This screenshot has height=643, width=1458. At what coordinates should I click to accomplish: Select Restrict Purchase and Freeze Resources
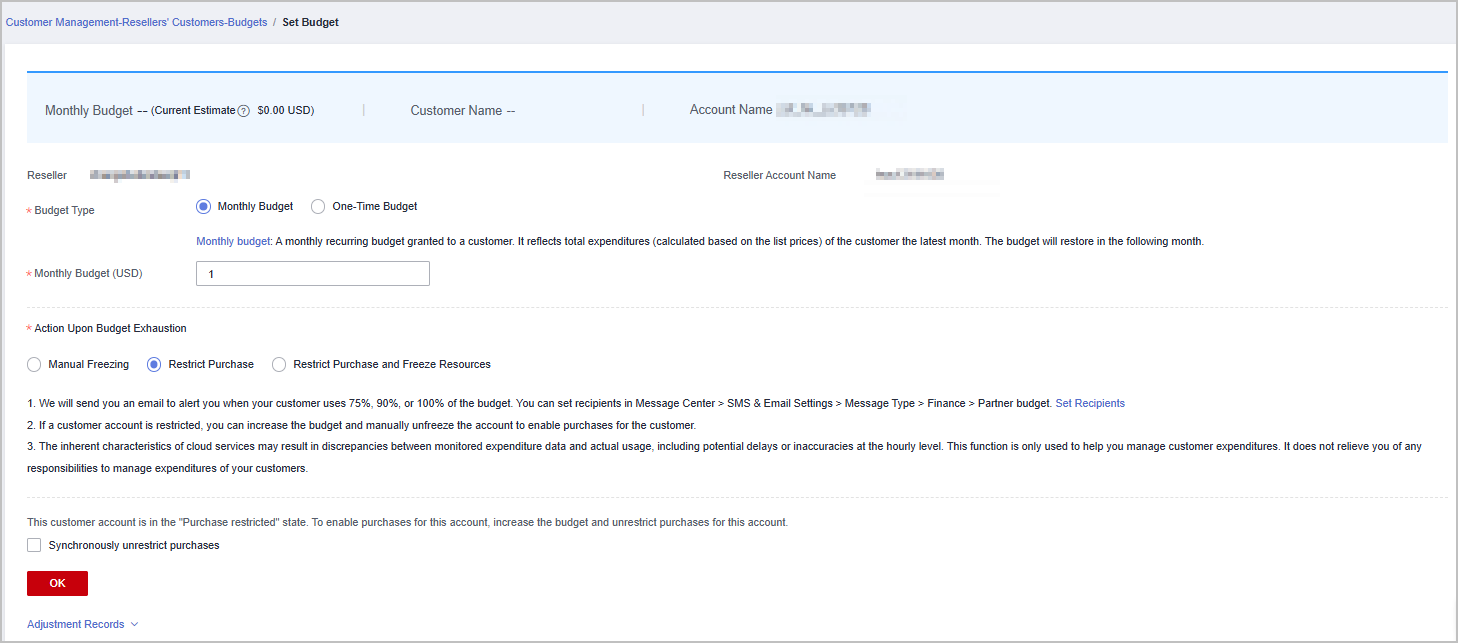coord(279,365)
